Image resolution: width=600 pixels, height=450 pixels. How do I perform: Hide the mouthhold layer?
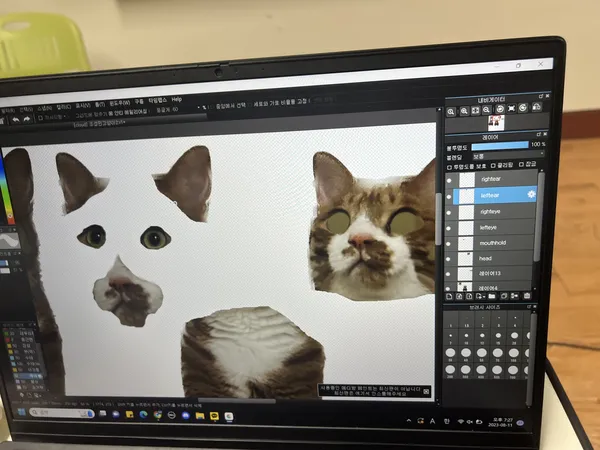(x=449, y=244)
